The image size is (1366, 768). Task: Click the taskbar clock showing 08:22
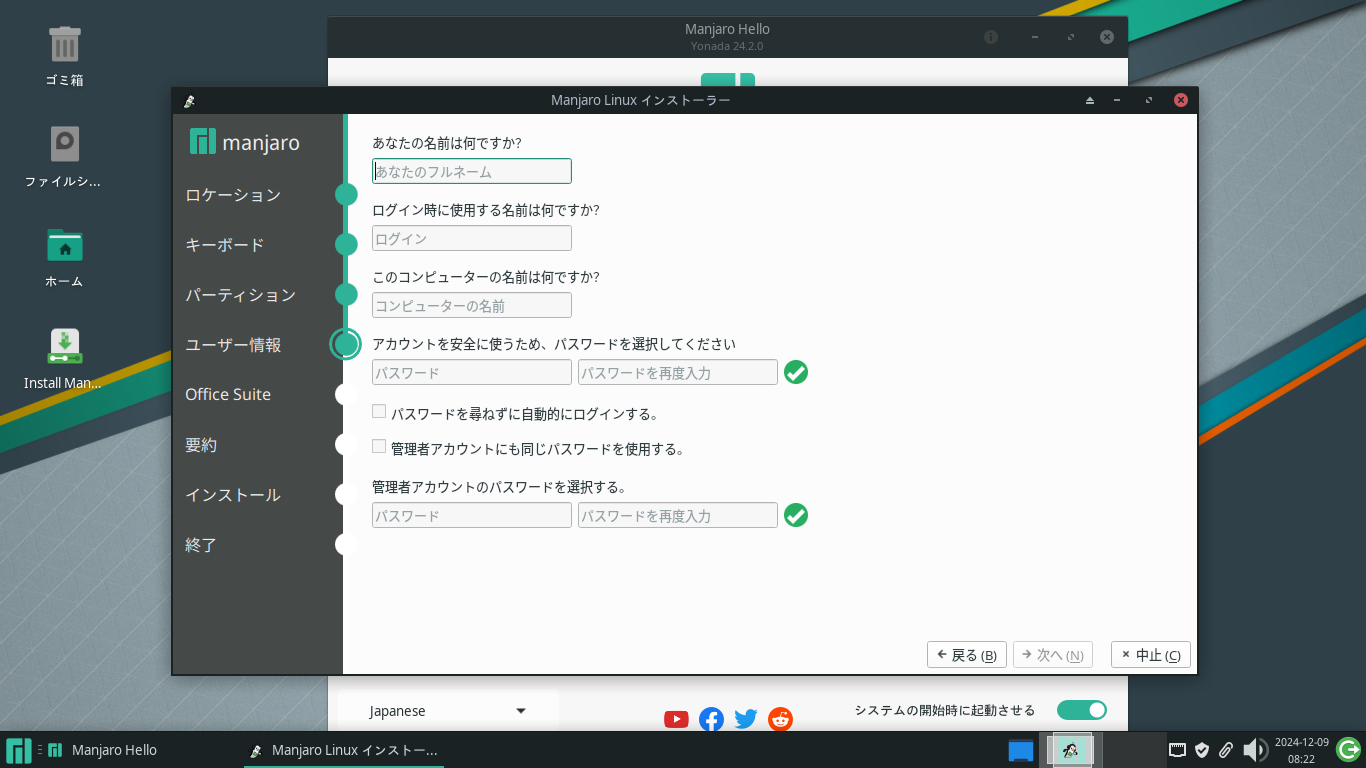1301,750
